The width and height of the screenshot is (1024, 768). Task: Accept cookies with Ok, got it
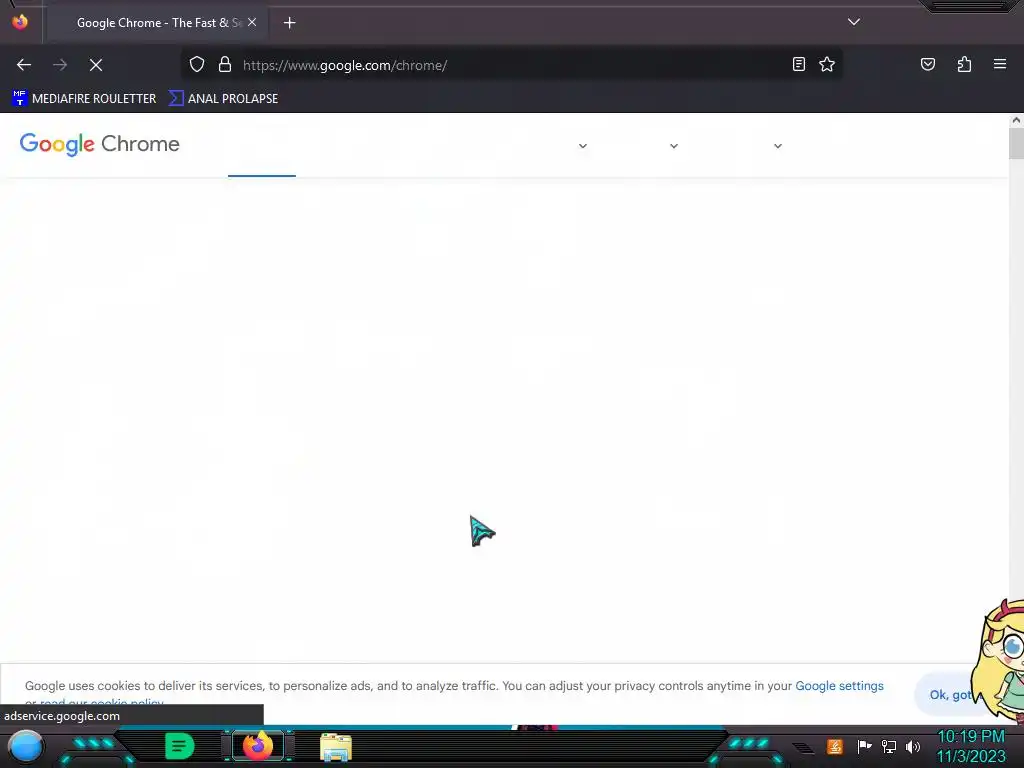(950, 695)
